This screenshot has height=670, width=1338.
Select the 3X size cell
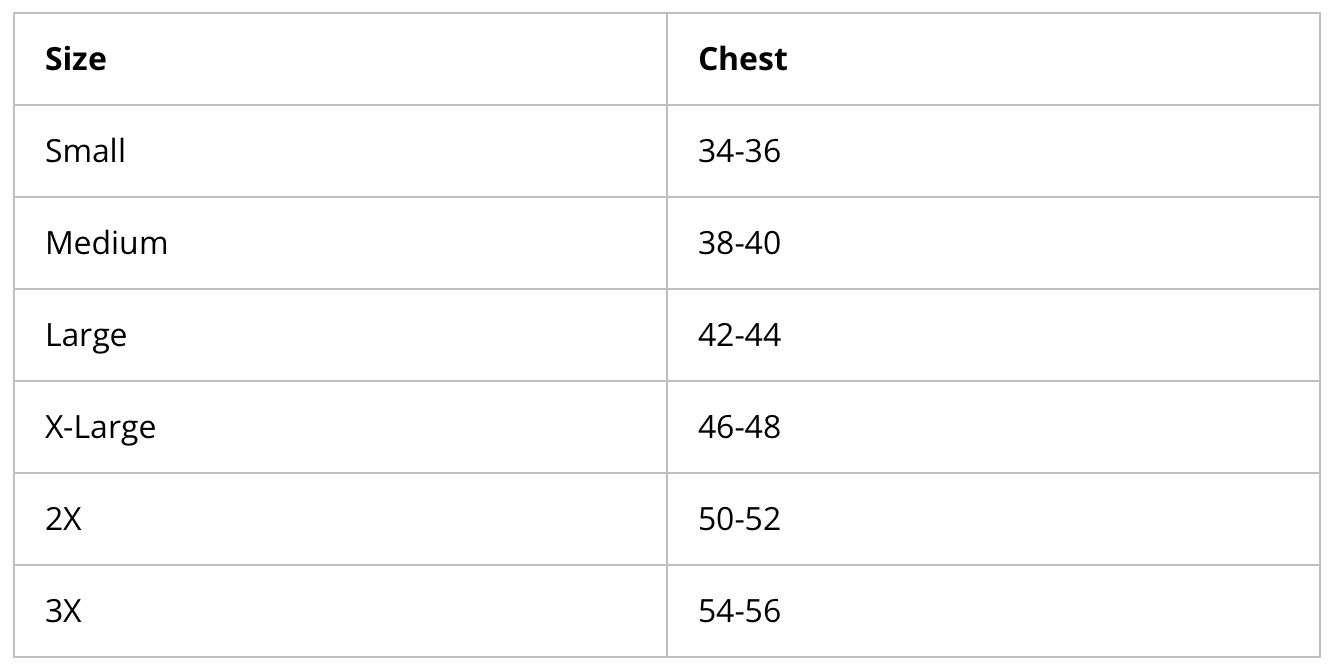coord(340,611)
